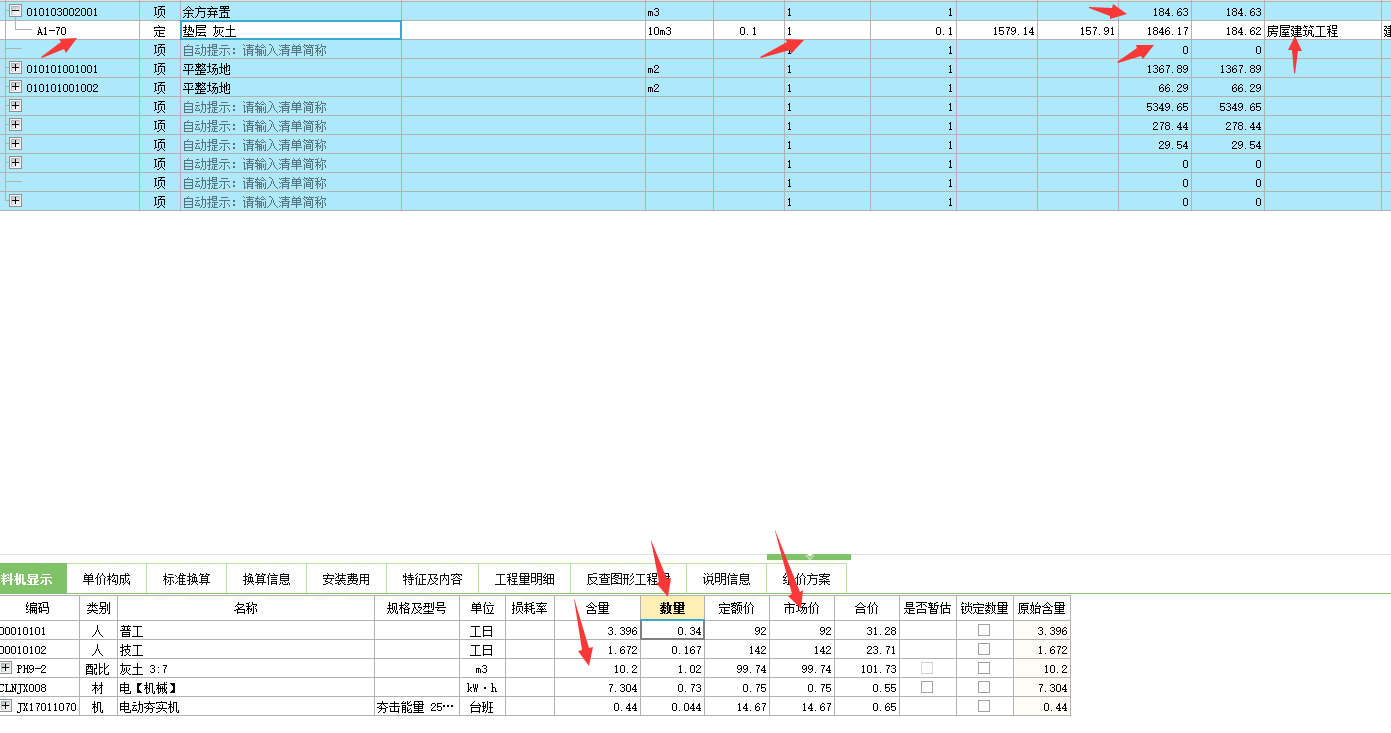Click the 余方弃置 item name
This screenshot has height=733, width=1391.
(206, 12)
